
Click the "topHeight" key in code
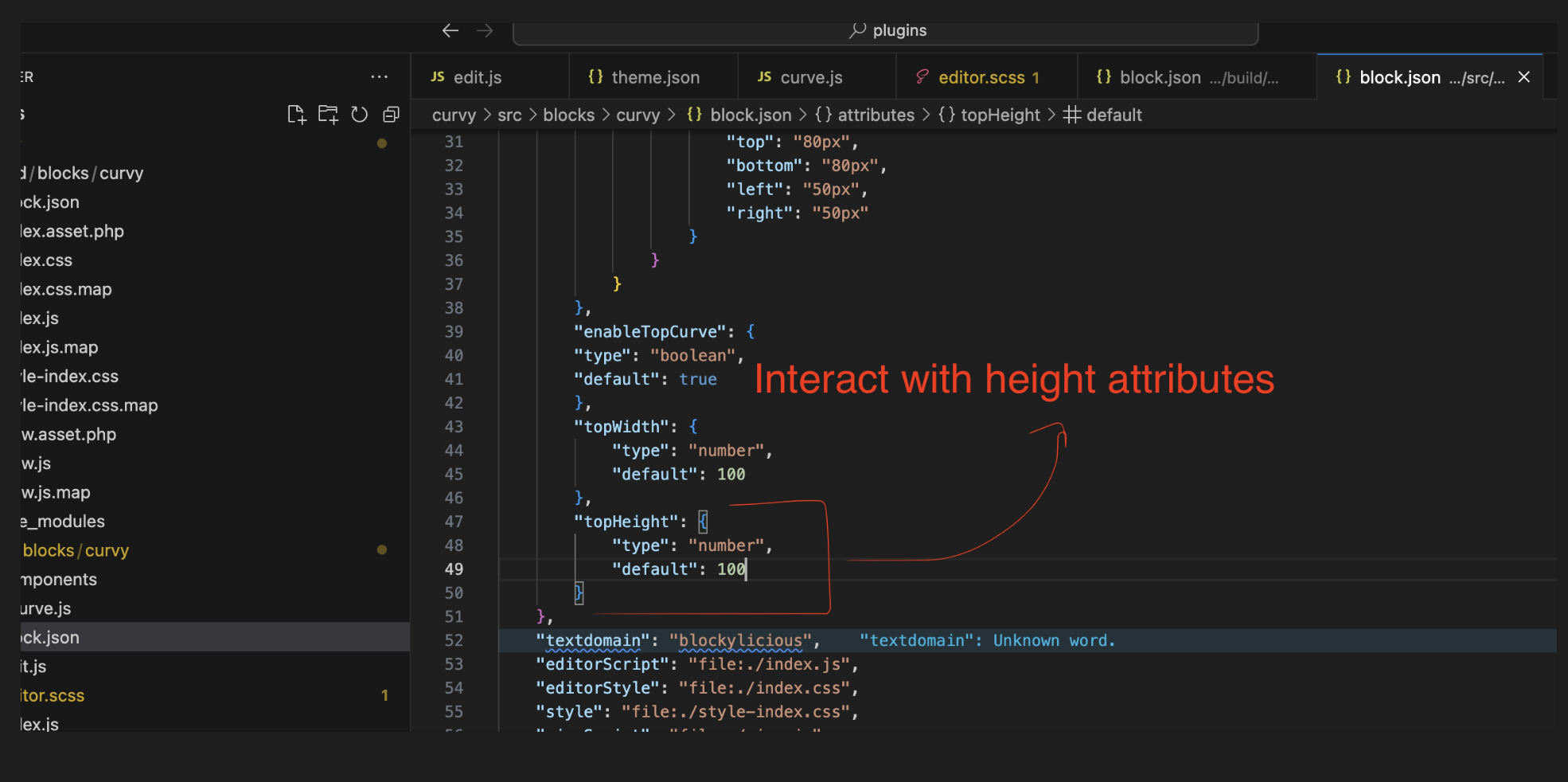[x=626, y=522]
